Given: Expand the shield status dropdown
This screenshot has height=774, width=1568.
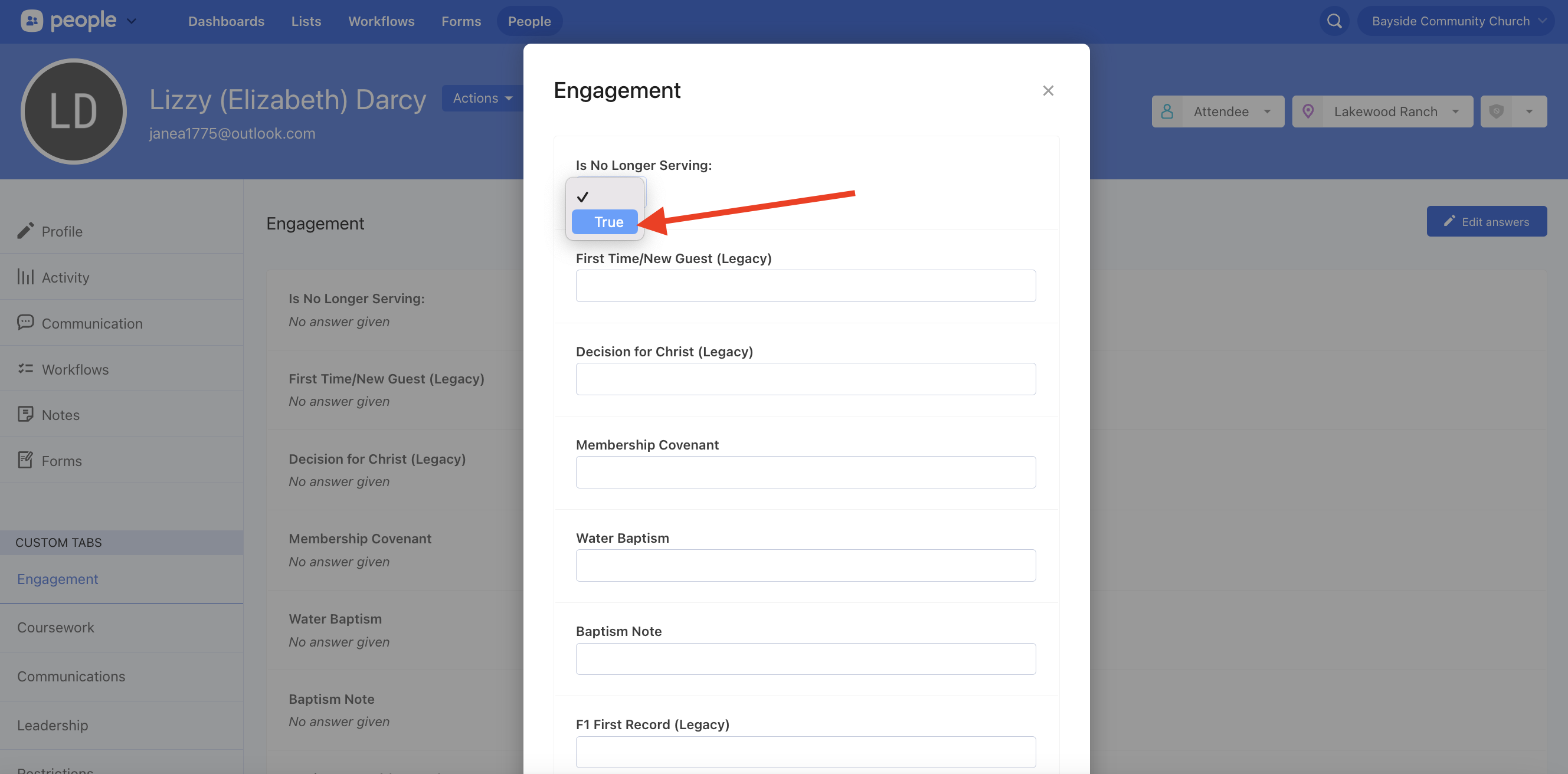Looking at the screenshot, I should tap(1528, 111).
